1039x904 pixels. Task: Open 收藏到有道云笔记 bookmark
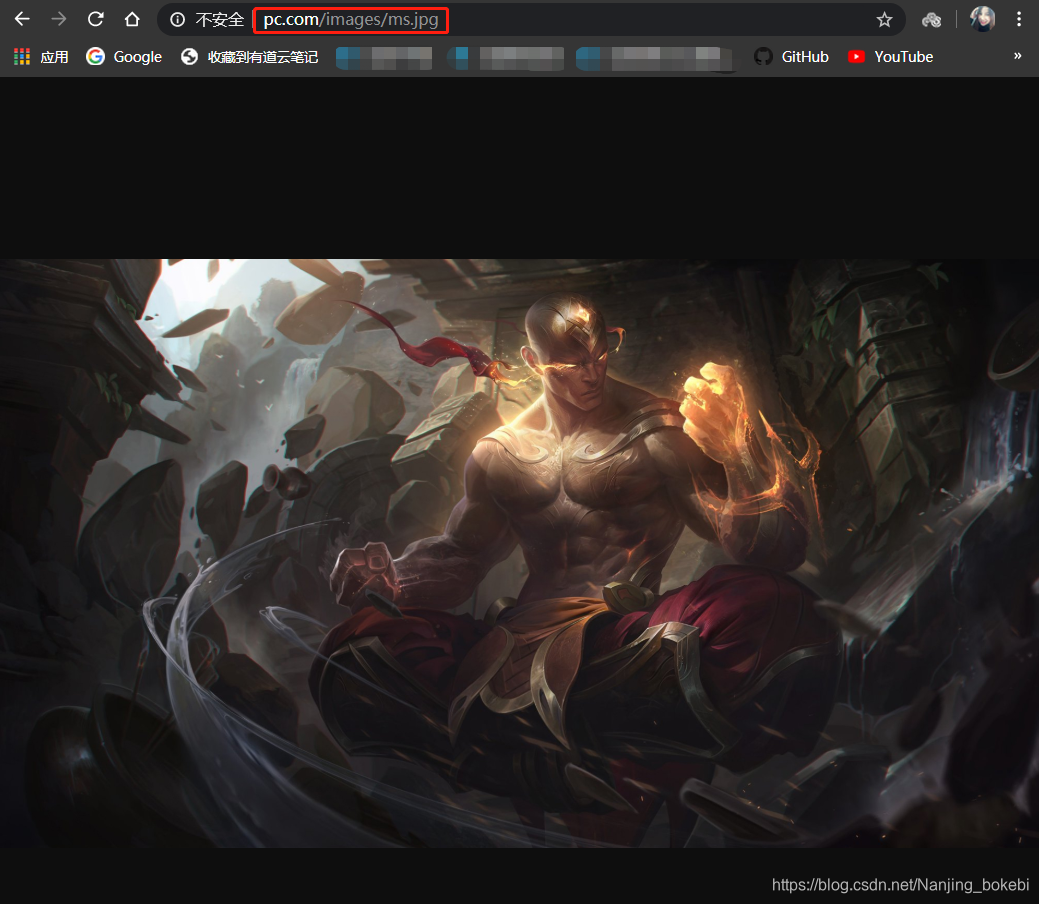[249, 57]
